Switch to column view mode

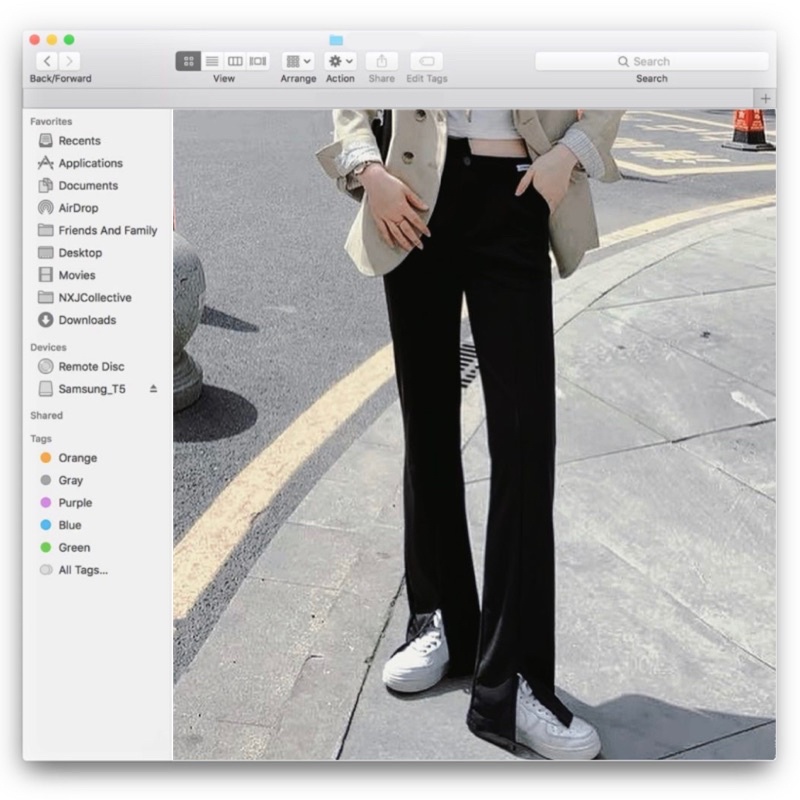tap(235, 61)
